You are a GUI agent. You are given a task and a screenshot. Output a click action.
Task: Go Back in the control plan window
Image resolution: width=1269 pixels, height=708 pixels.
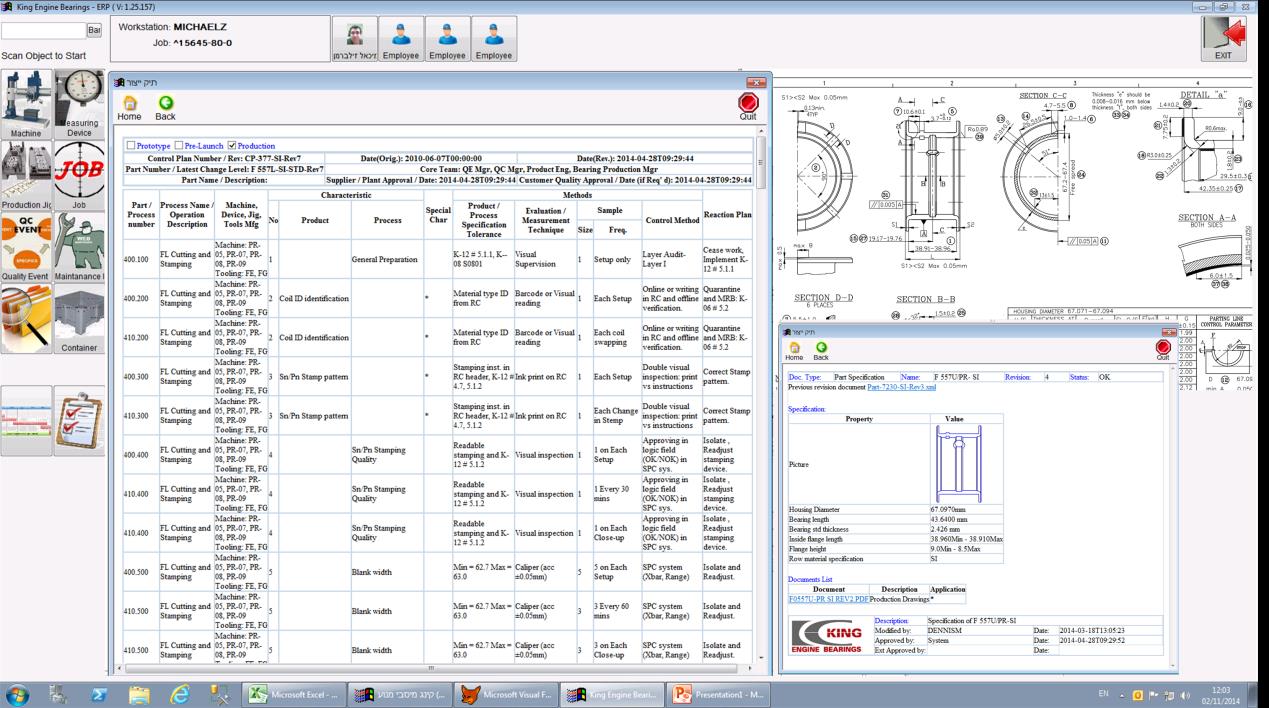click(x=165, y=108)
